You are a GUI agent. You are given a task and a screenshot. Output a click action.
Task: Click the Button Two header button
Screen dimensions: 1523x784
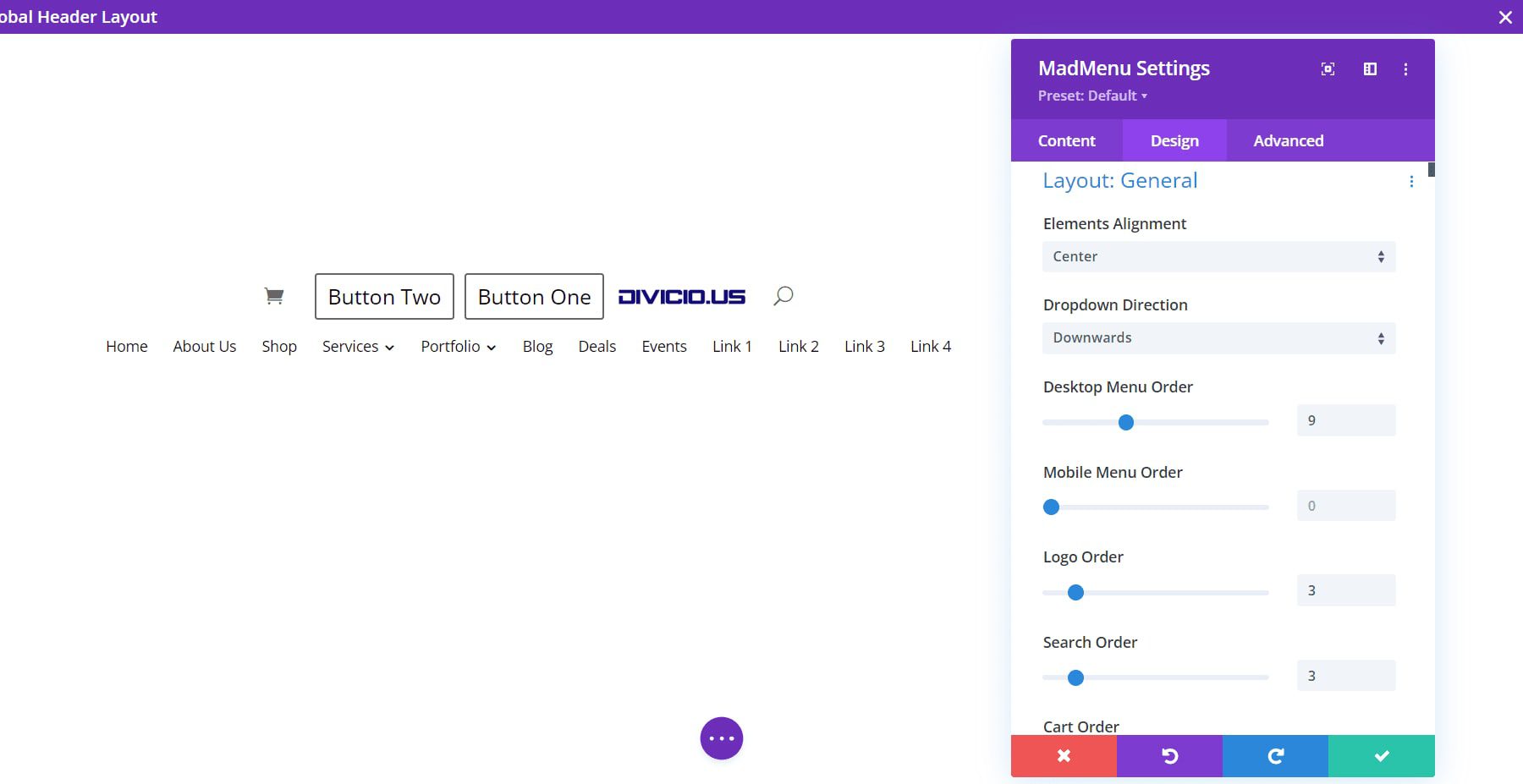click(x=384, y=297)
